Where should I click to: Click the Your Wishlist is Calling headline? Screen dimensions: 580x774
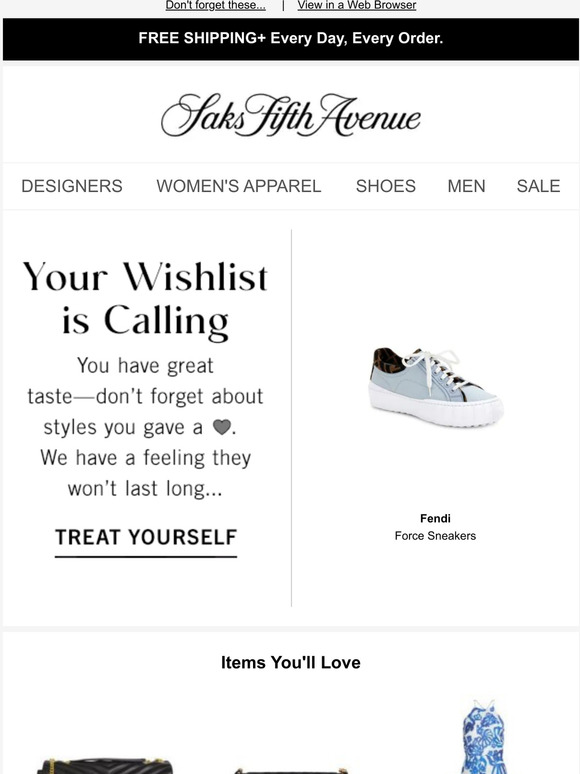tap(146, 298)
